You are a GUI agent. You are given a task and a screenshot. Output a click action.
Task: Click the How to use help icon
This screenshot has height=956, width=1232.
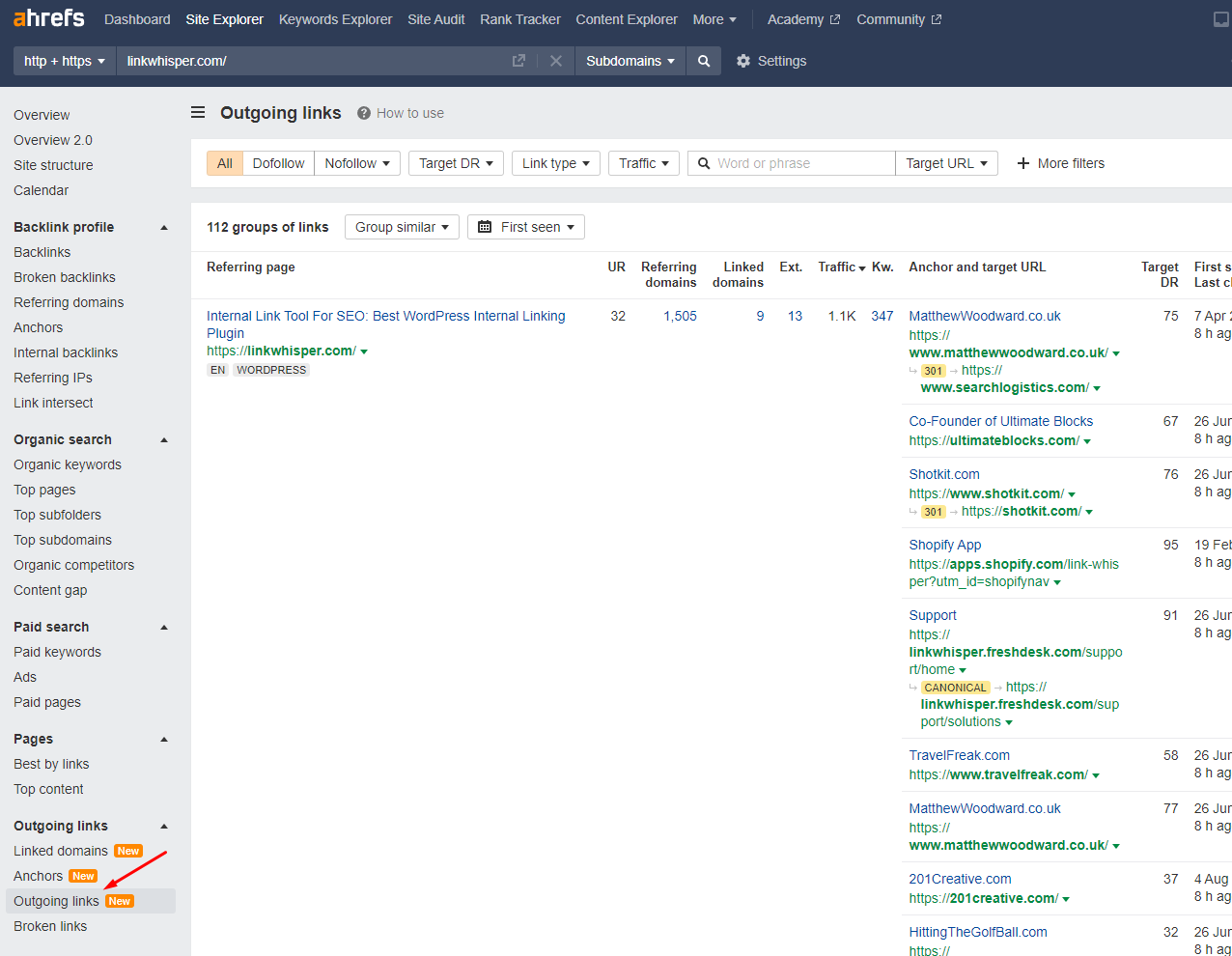tap(362, 112)
